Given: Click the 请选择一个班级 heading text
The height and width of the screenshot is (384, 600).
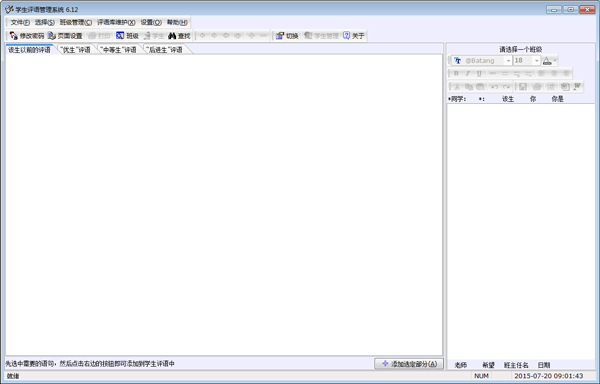Looking at the screenshot, I should click(520, 49).
